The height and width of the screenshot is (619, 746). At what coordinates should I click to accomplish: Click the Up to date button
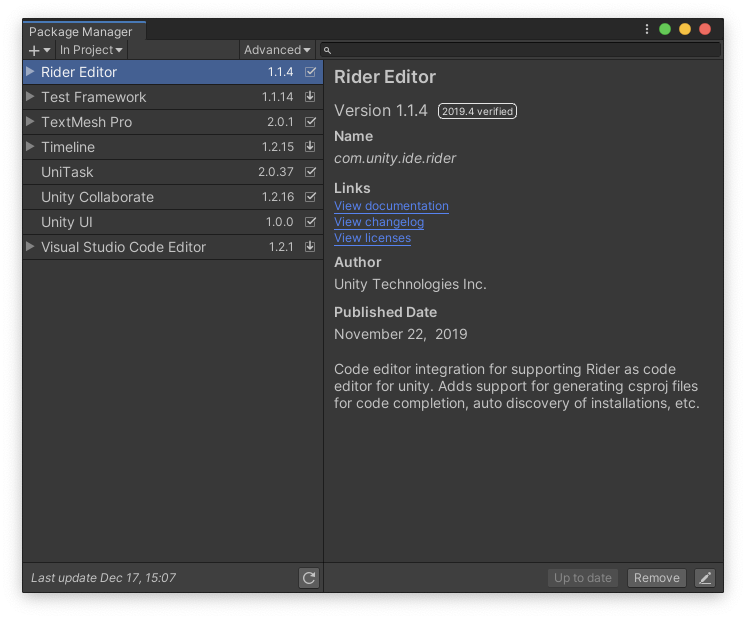(x=583, y=578)
